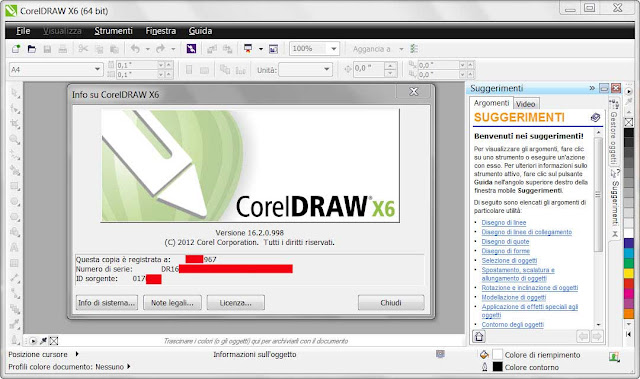Click the Save disk icon
Screen dimensions: 640x379
47,49
